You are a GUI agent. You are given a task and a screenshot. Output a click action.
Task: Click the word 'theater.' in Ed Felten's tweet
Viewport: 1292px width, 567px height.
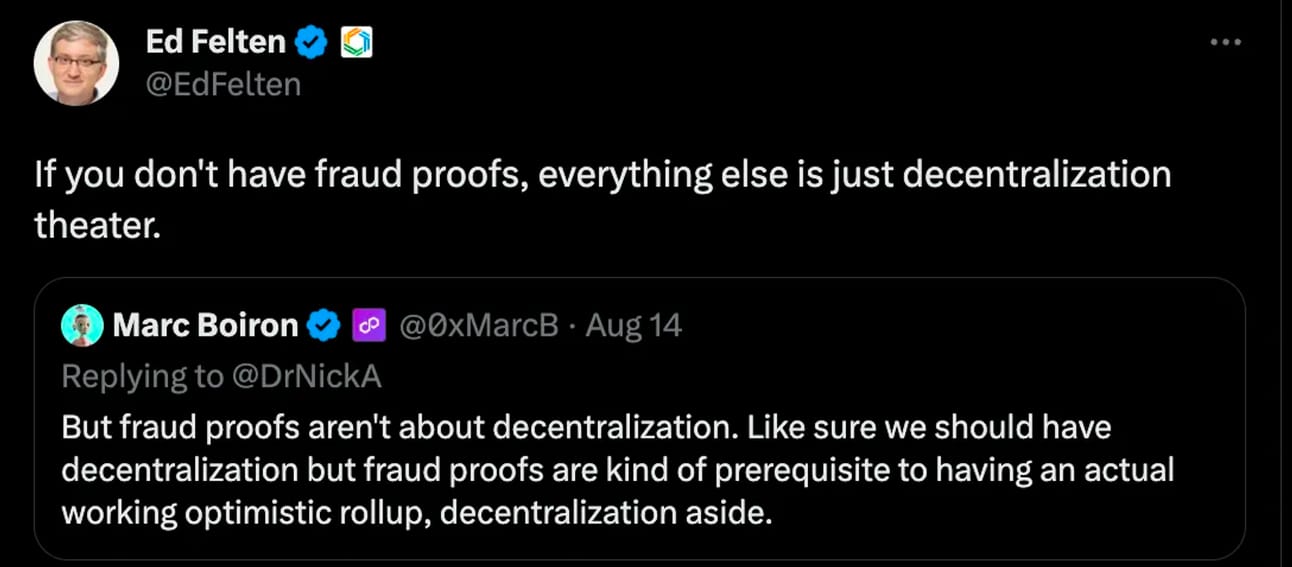97,224
